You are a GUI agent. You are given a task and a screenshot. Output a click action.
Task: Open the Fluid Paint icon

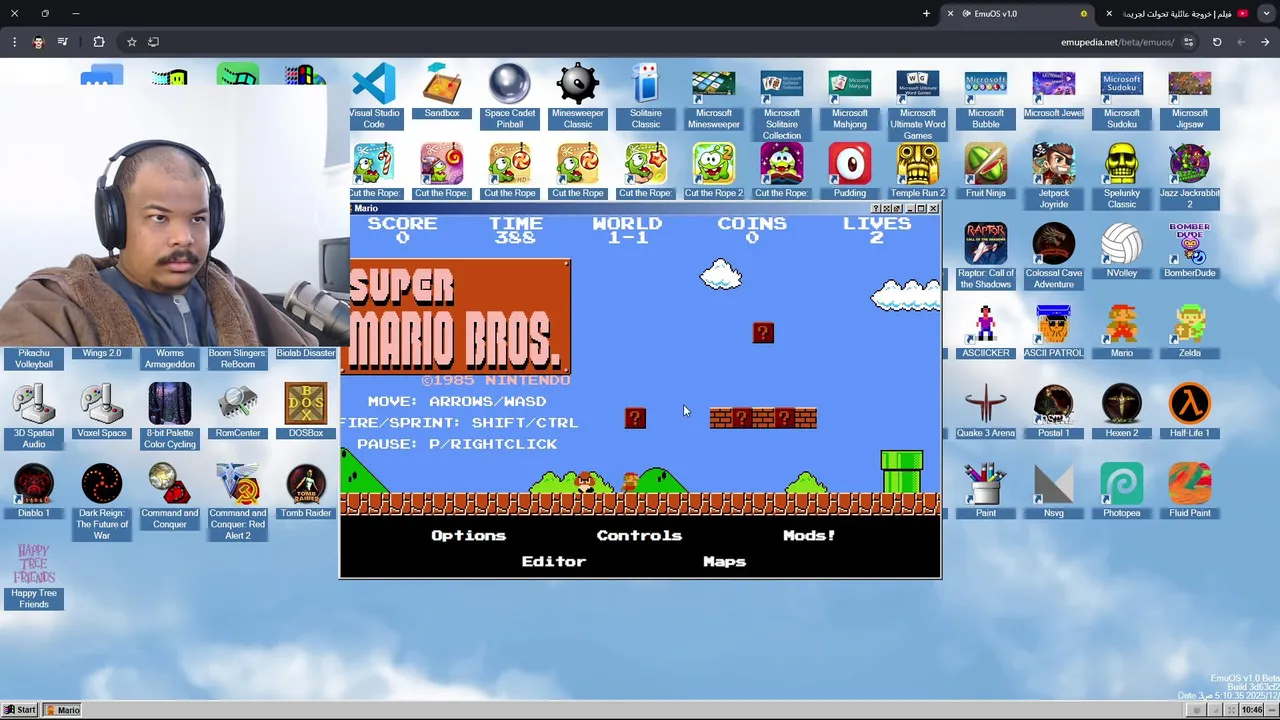1190,491
